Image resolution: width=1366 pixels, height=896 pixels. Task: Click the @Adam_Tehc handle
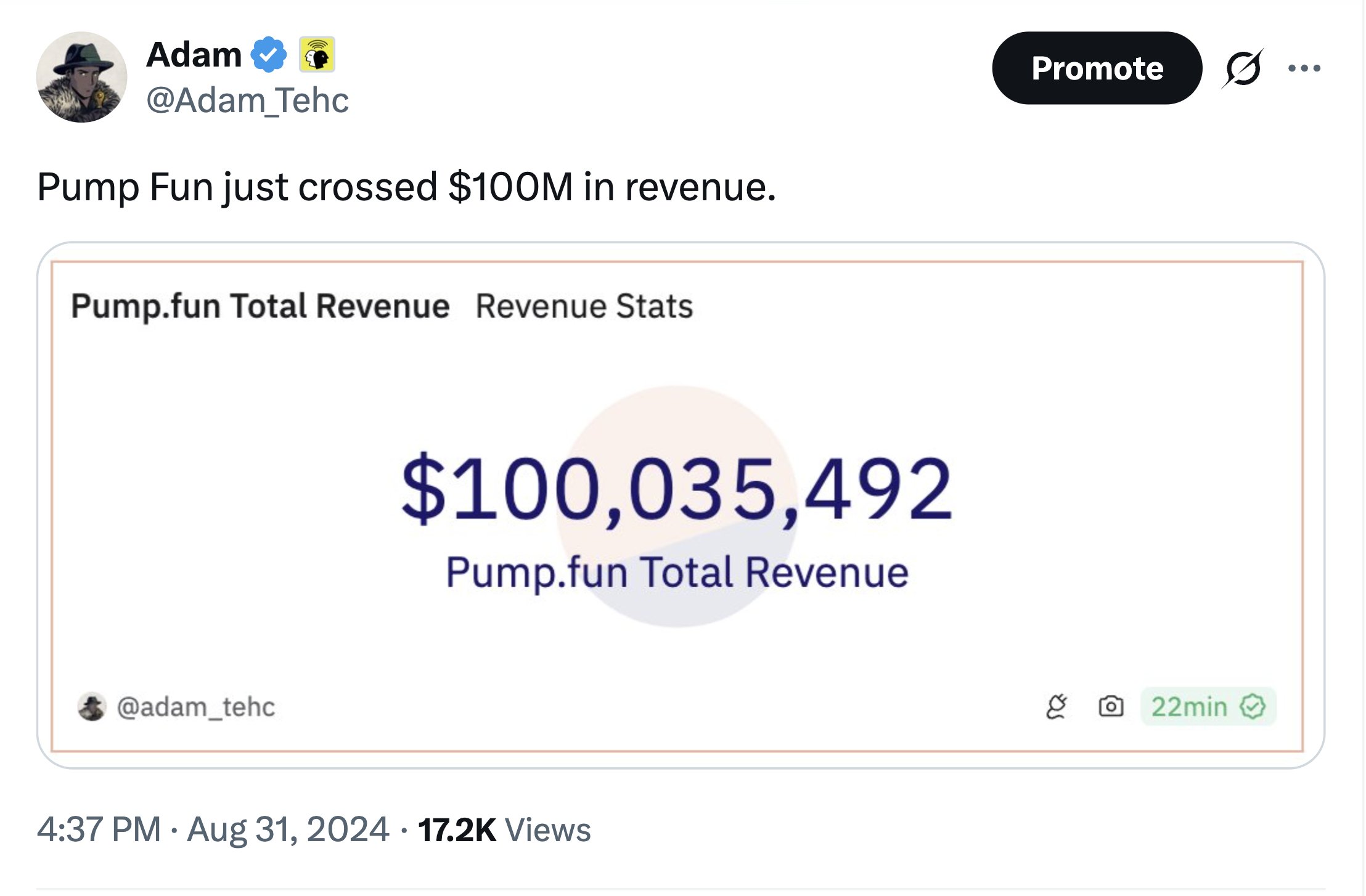pyautogui.click(x=247, y=100)
